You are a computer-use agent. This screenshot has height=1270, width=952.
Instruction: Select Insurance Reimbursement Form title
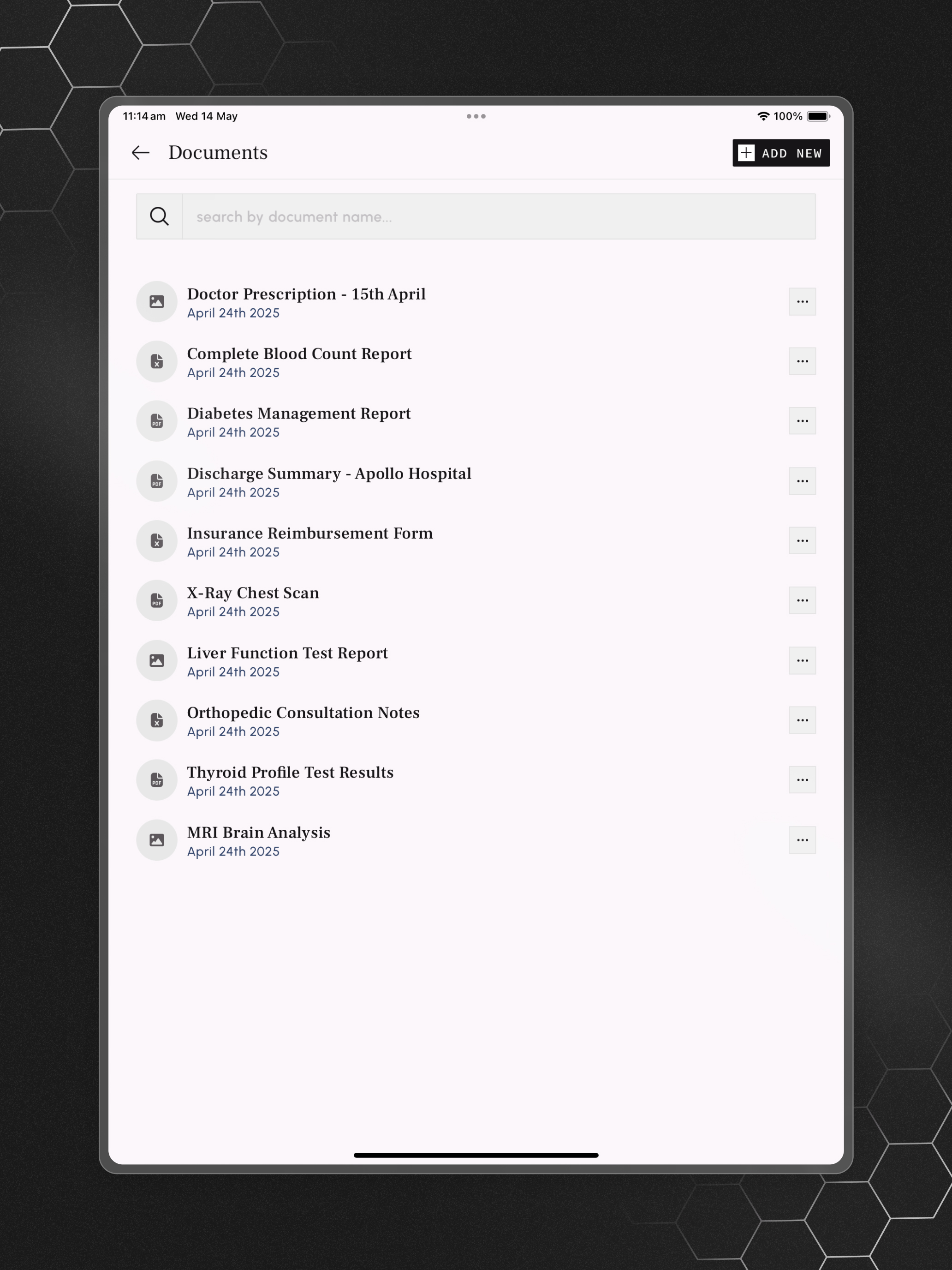[310, 533]
